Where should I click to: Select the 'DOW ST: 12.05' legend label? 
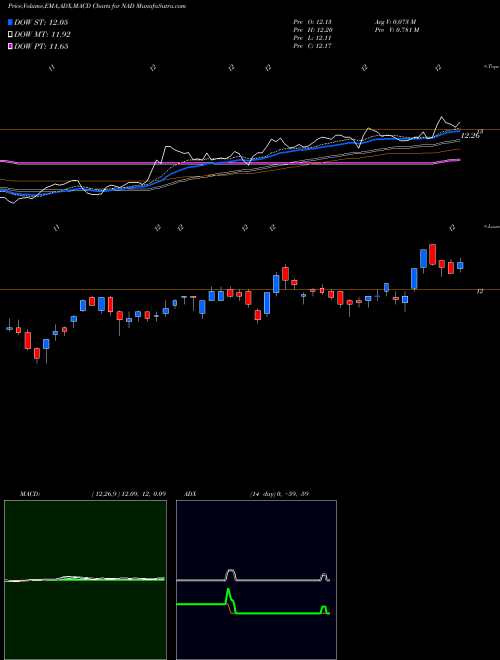(41, 22)
